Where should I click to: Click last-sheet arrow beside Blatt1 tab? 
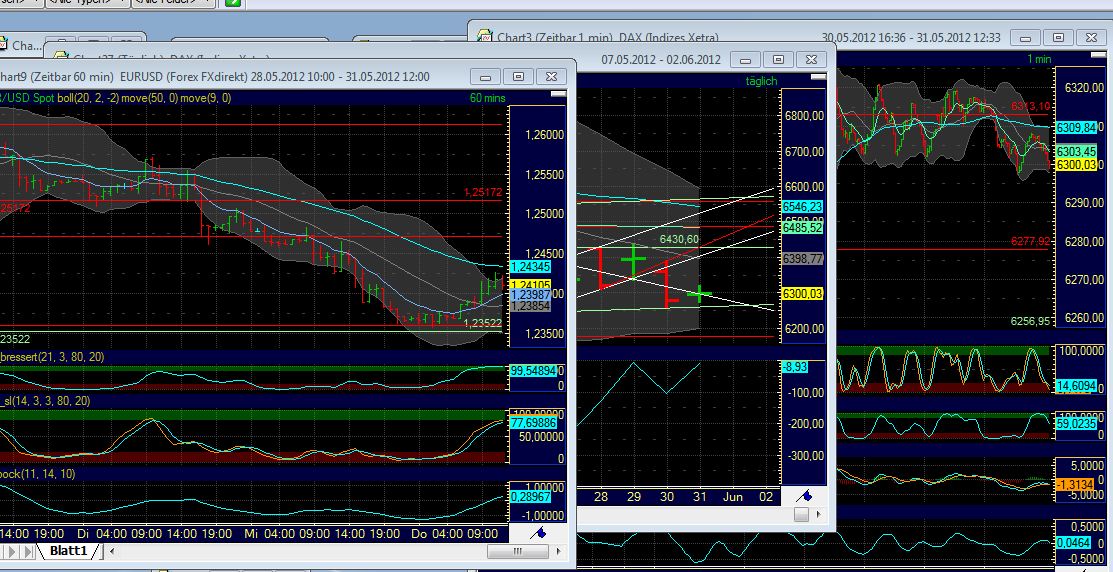pos(28,551)
